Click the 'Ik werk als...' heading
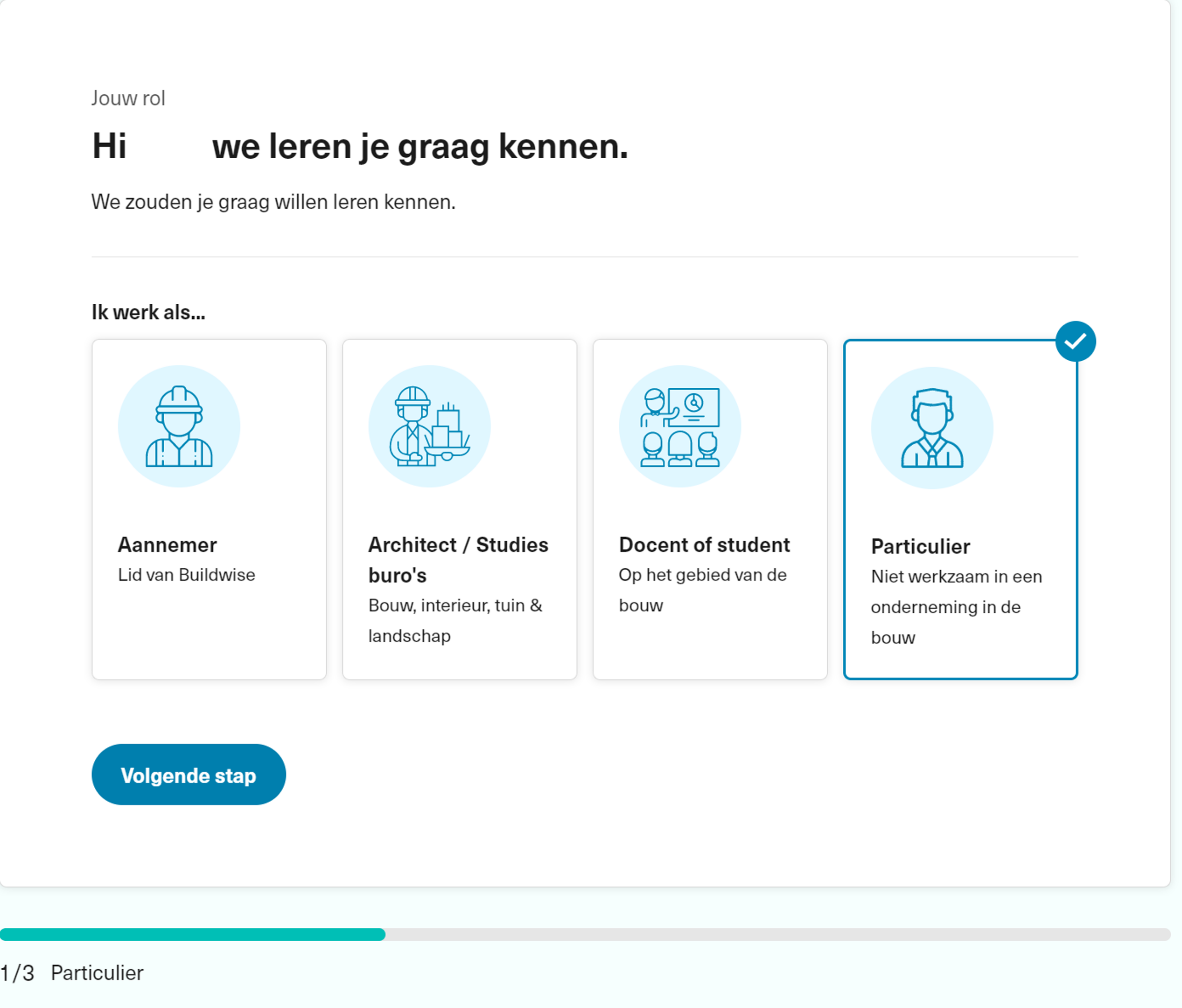This screenshot has height=1008, width=1182. click(148, 311)
